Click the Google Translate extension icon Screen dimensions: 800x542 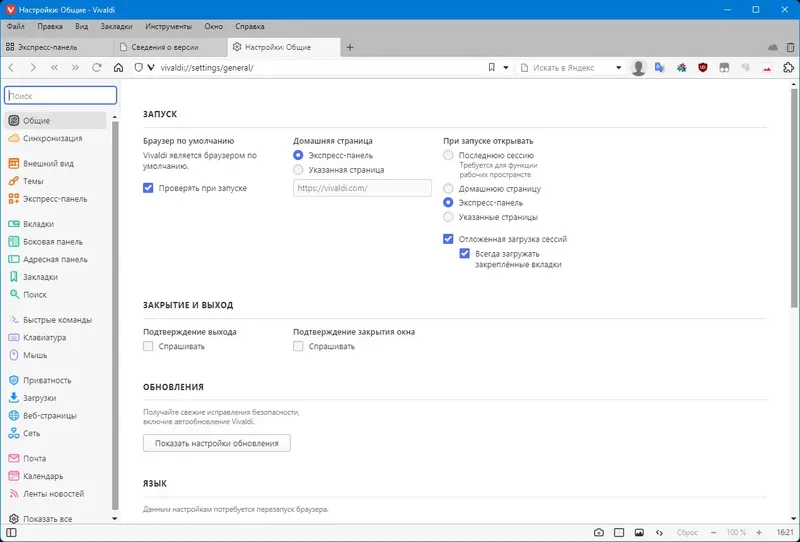(x=660, y=67)
